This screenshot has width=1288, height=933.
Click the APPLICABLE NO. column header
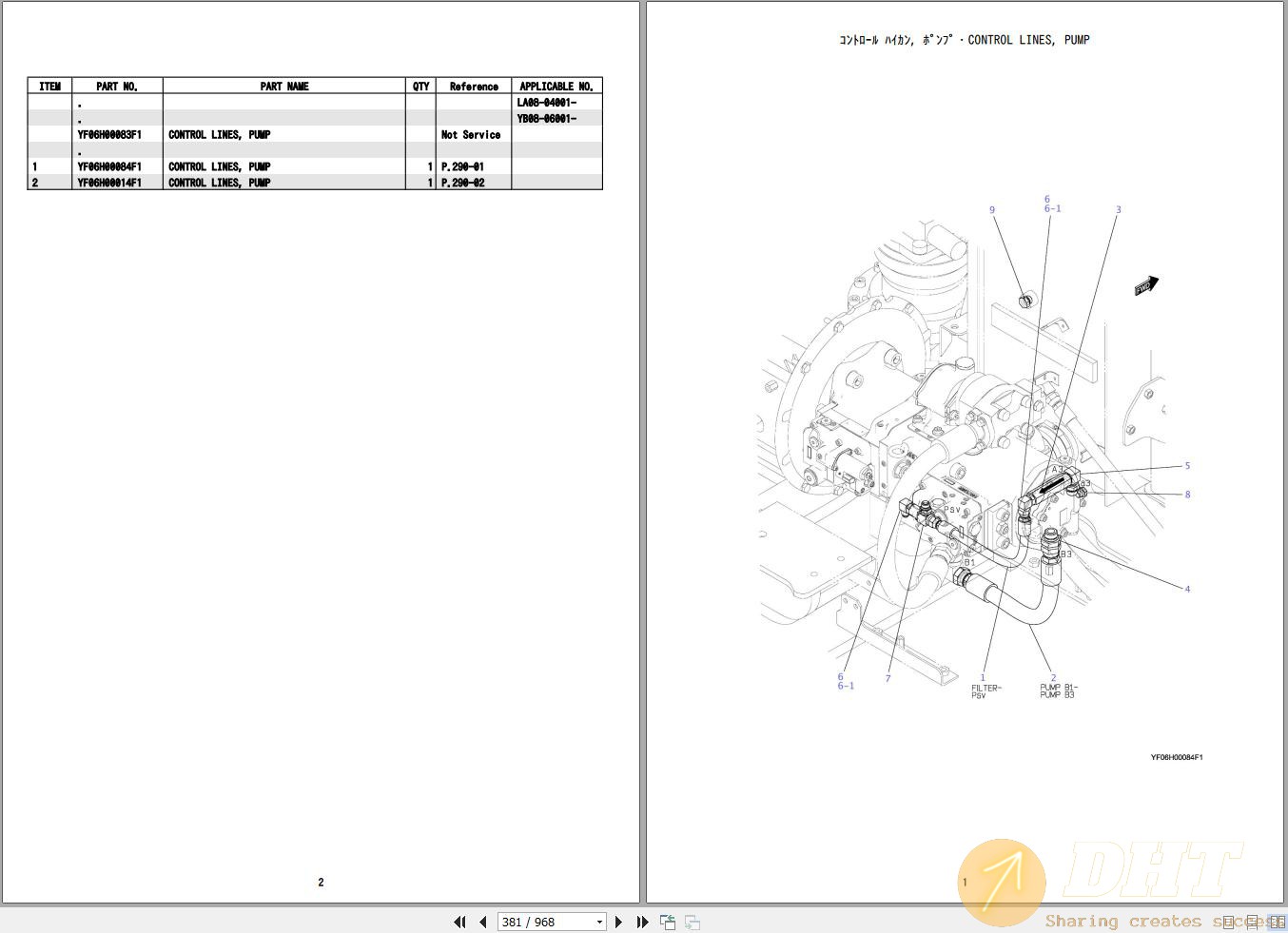[x=556, y=87]
